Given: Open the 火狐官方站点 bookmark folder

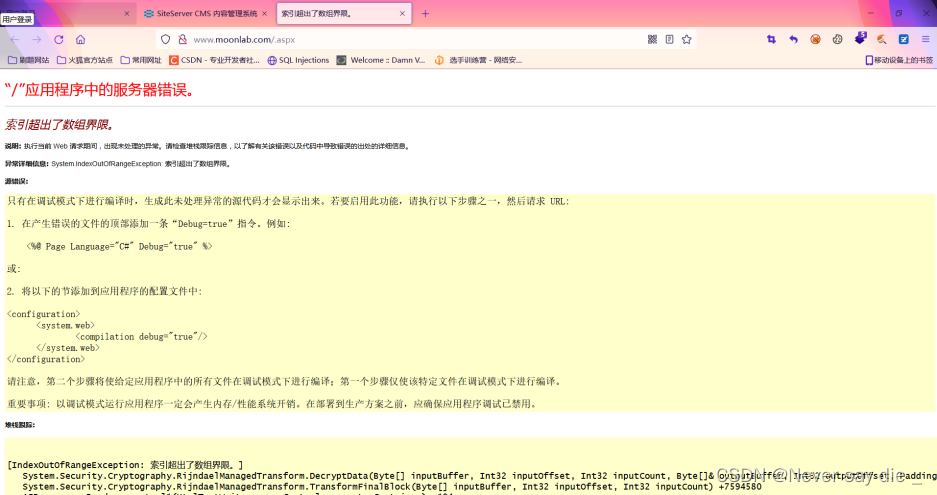Looking at the screenshot, I should [x=85, y=60].
